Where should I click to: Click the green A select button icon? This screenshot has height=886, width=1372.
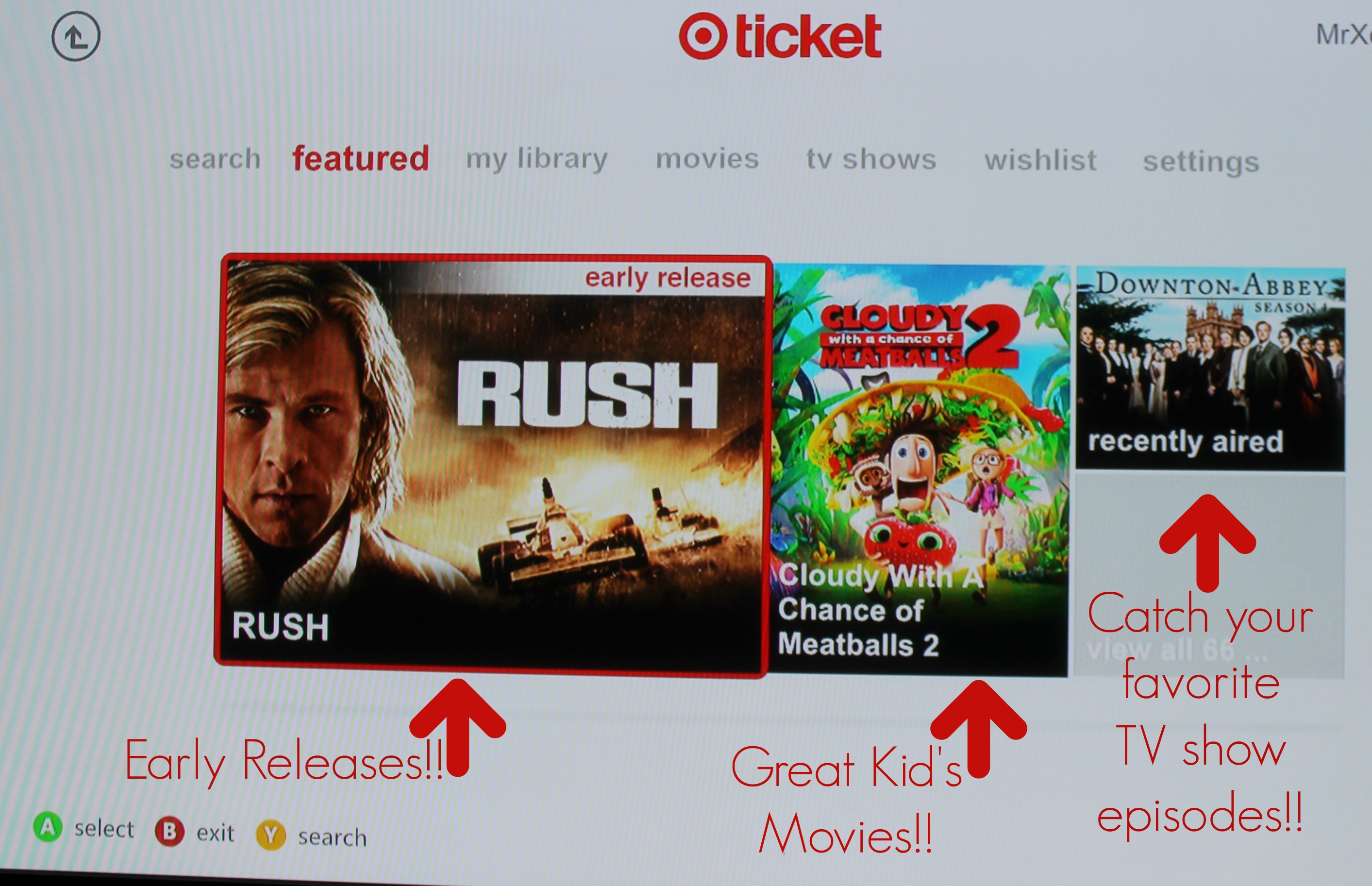pos(48,827)
